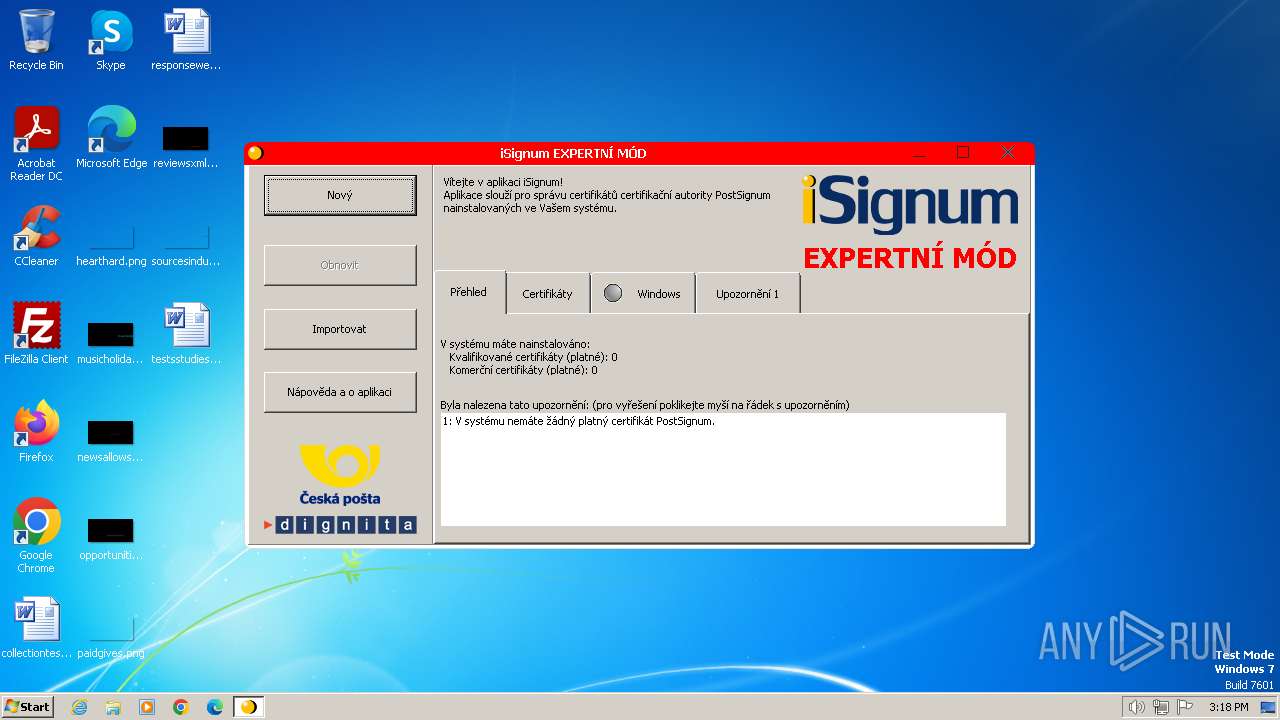This screenshot has width=1280, height=720.
Task: Launch Chrome from taskbar
Action: 181,707
